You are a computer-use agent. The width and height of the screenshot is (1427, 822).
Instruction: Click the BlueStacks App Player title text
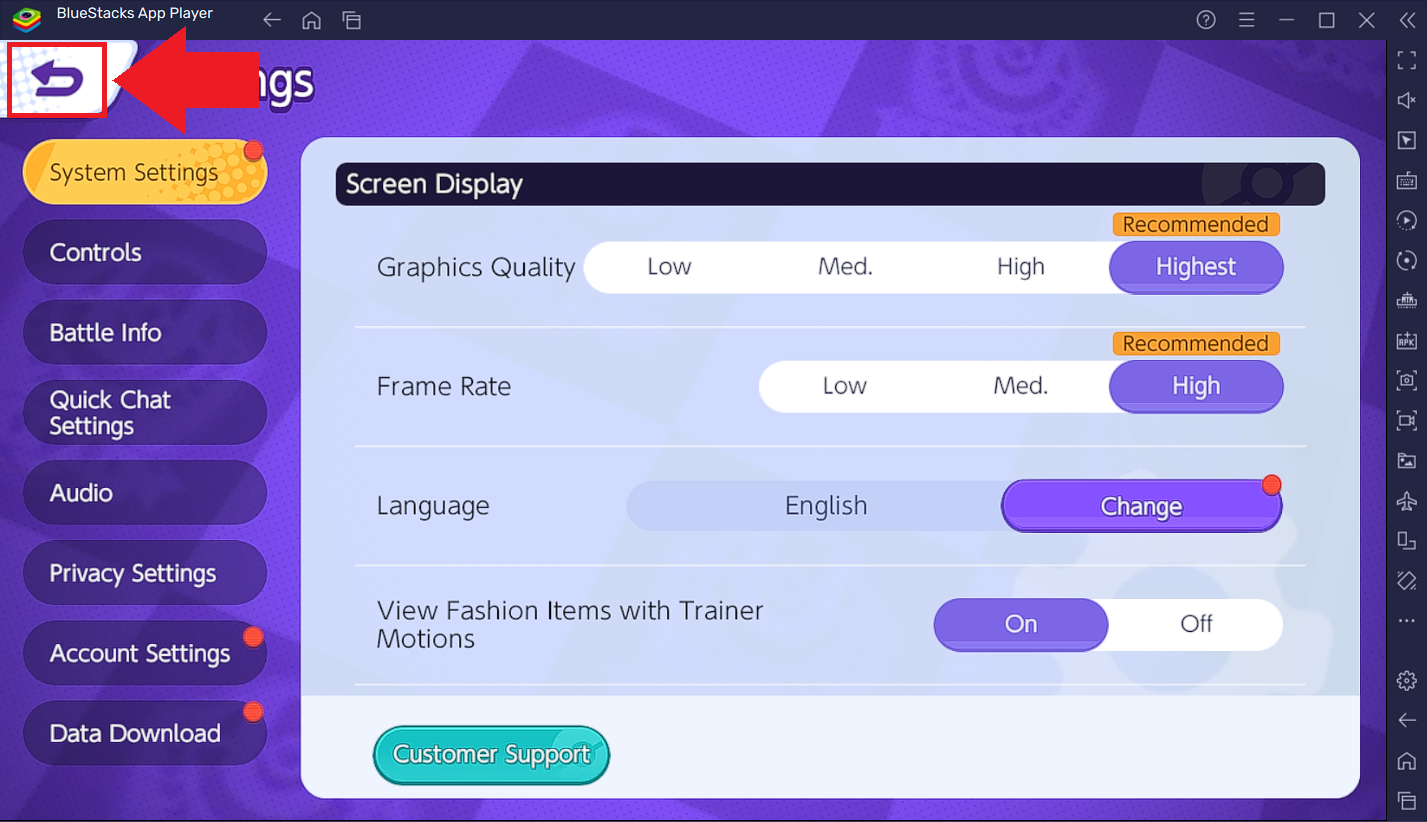pyautogui.click(x=135, y=13)
